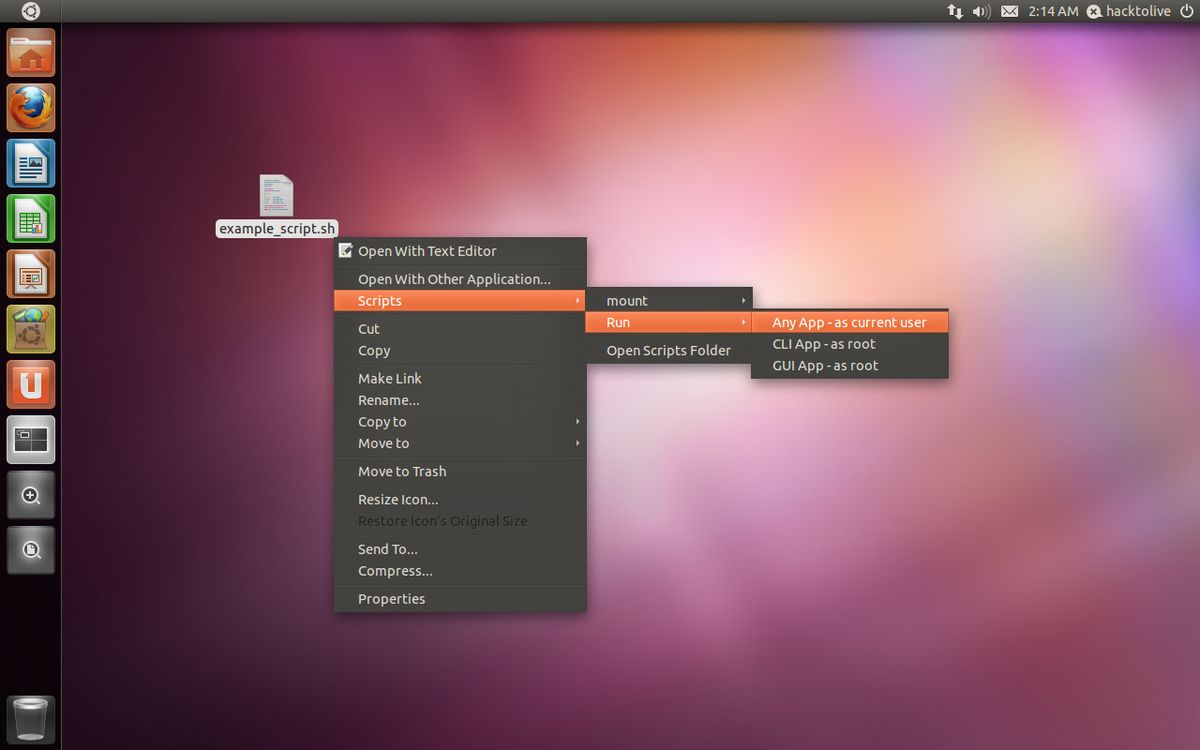Open Firefox from the launcher
The height and width of the screenshot is (750, 1200).
30,108
